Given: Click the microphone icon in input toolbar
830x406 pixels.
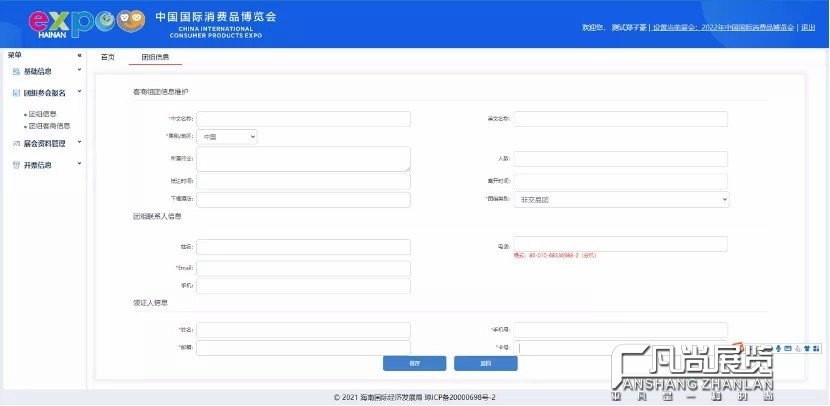Looking at the screenshot, I should (x=777, y=347).
